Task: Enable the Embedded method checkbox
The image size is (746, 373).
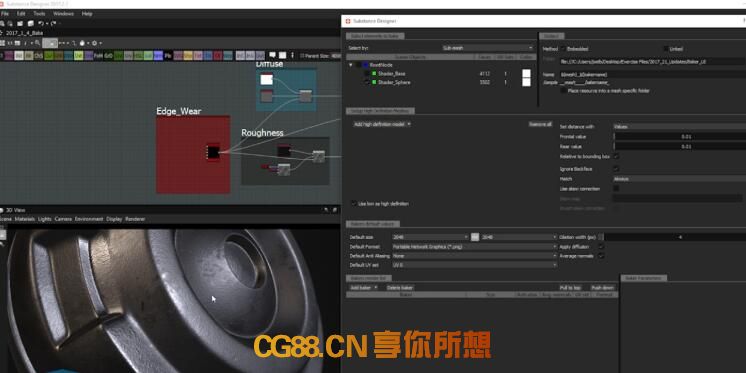Action: (x=563, y=49)
